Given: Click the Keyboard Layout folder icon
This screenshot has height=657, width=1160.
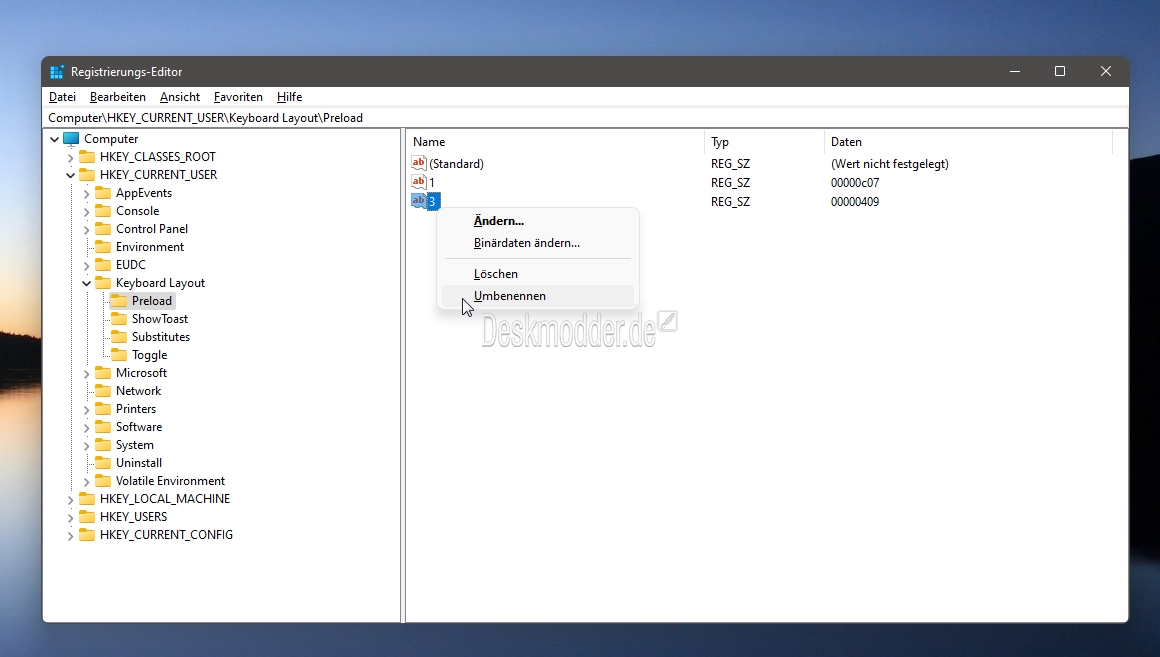Looking at the screenshot, I should click(x=103, y=283).
